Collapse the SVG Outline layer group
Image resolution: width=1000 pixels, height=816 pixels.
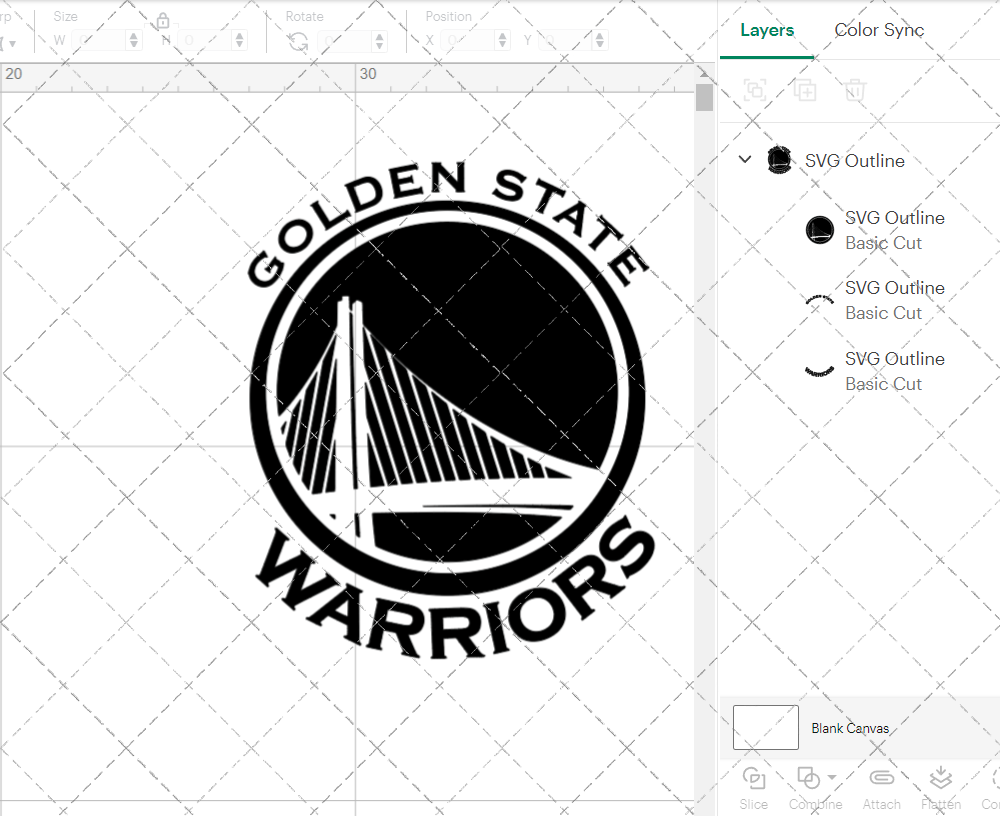744,159
